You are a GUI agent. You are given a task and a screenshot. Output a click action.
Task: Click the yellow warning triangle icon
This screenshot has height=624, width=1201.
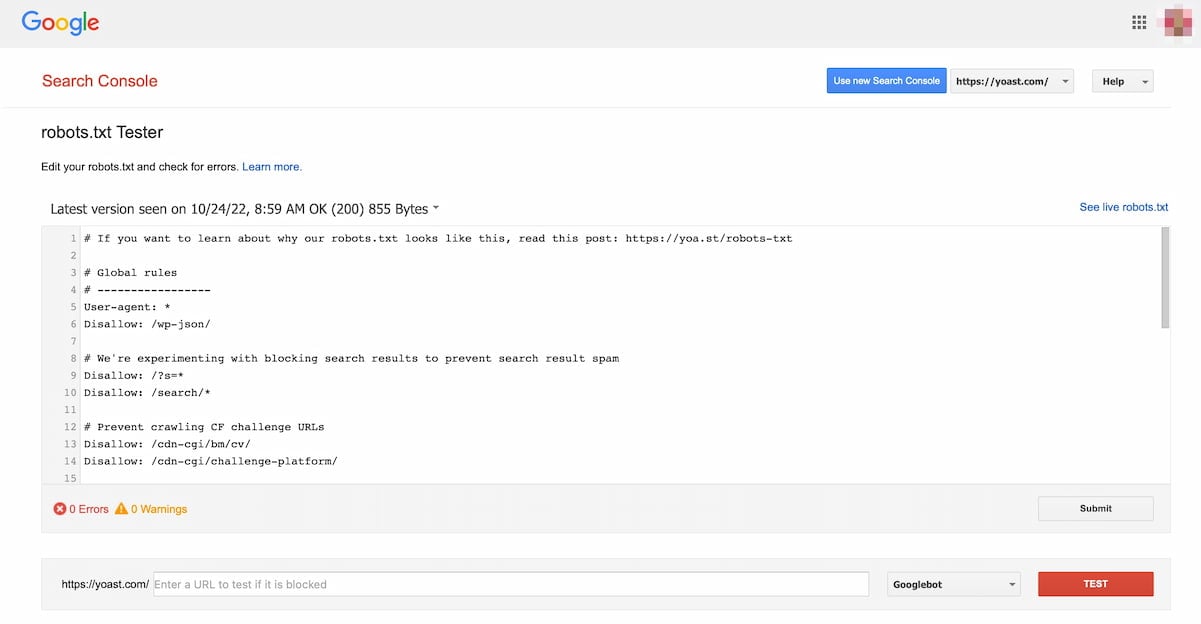pyautogui.click(x=121, y=509)
